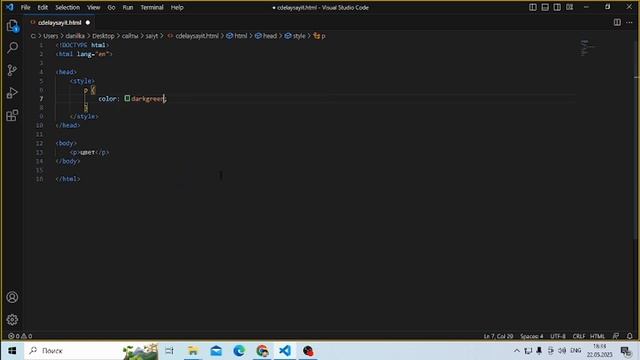
Task: Open Microsoft Edge from the taskbar
Action: coord(239,351)
